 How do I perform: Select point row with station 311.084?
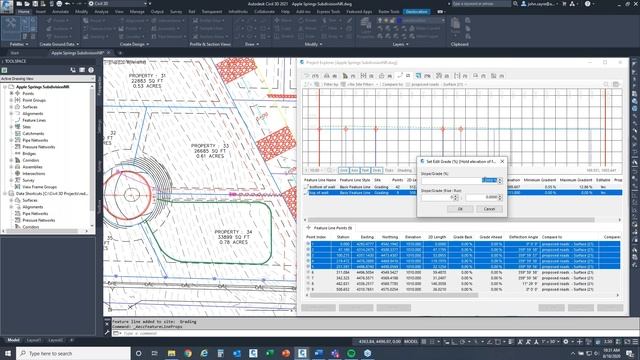(x=463, y=272)
